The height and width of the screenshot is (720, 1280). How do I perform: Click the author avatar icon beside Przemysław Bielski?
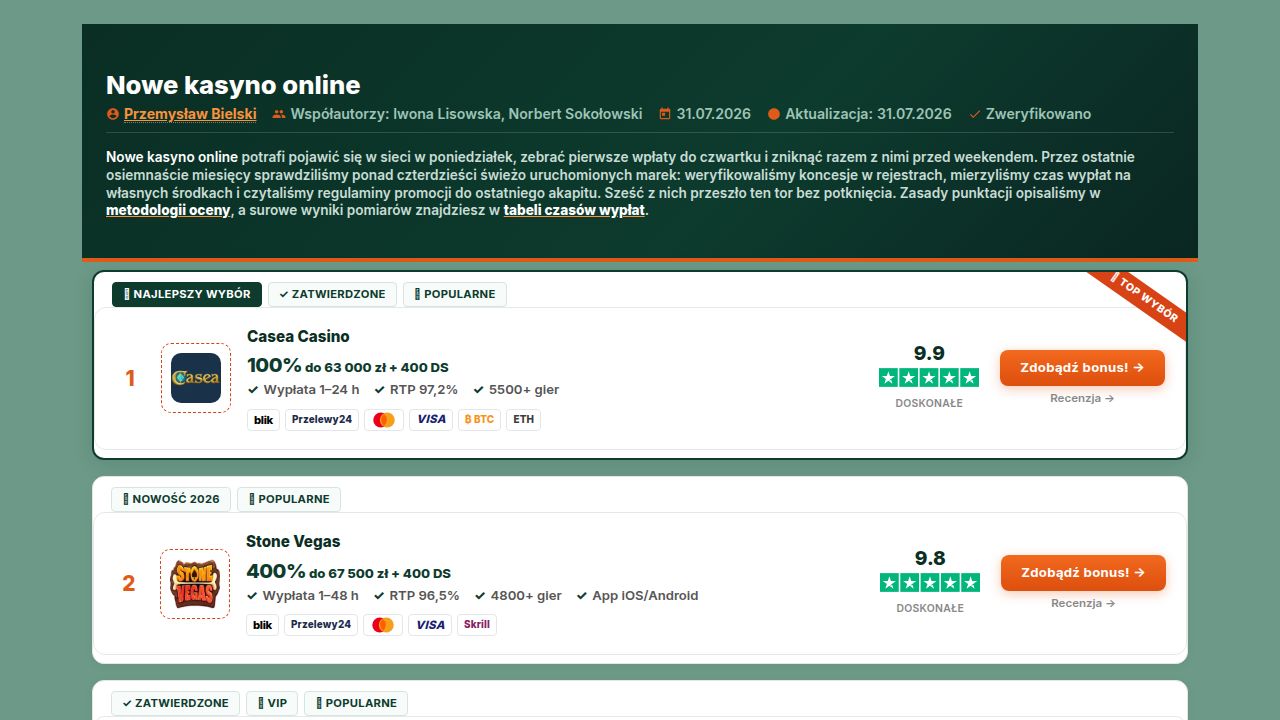coord(113,114)
